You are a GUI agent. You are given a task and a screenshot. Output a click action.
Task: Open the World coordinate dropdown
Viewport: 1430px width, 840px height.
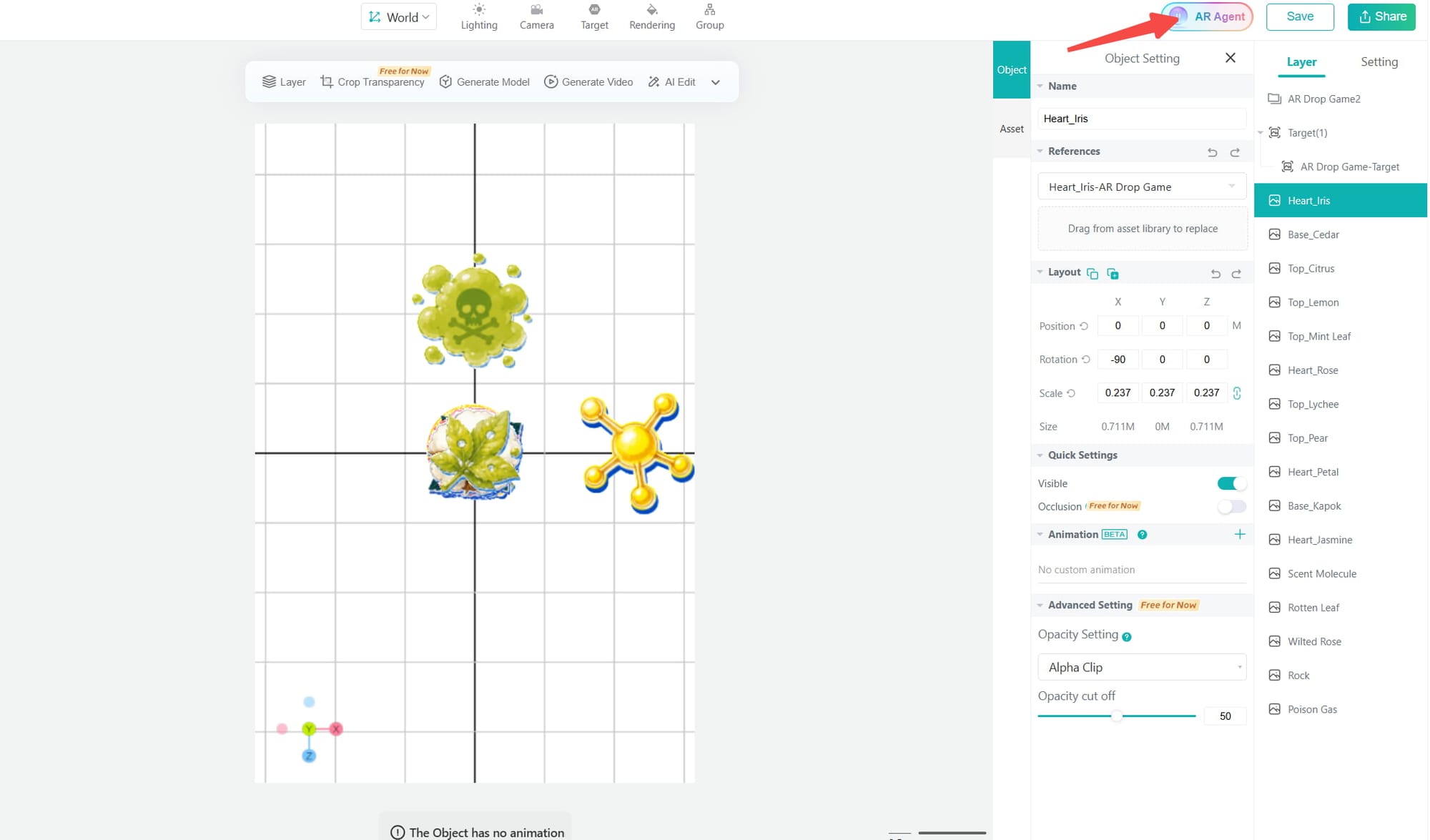[x=399, y=17]
